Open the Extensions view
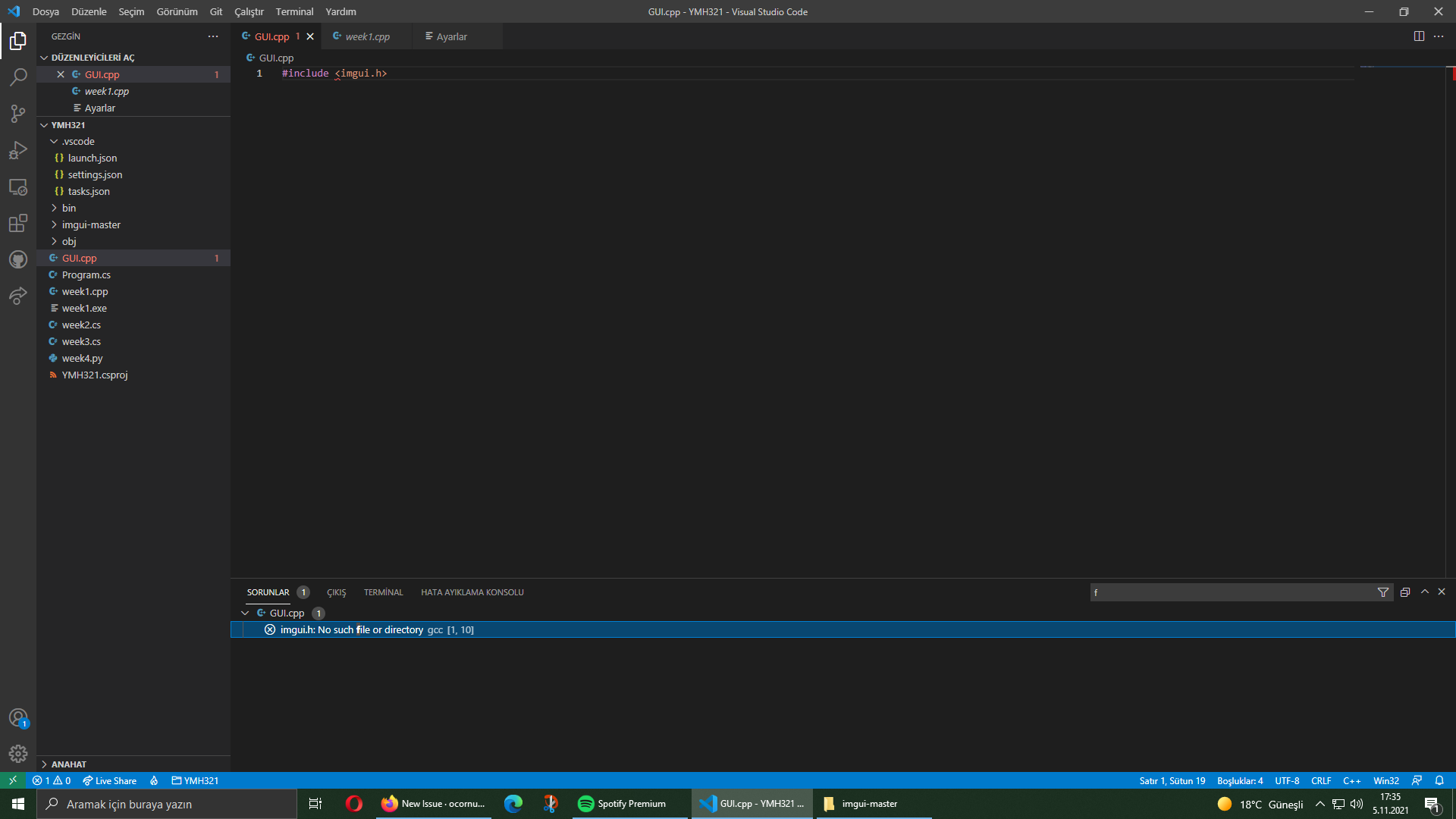Image resolution: width=1456 pixels, height=819 pixels. coord(18,223)
